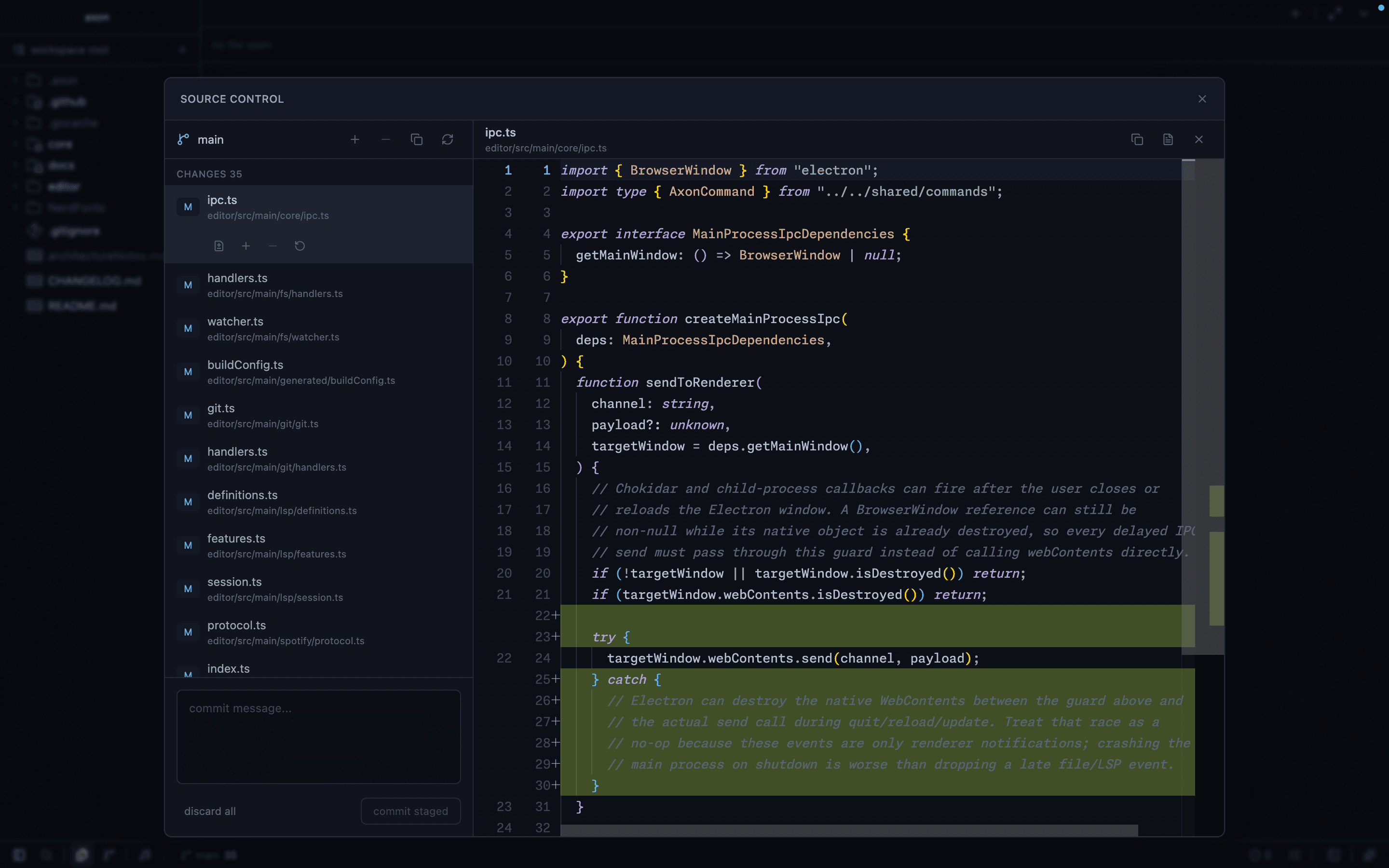The image size is (1389, 868).
Task: Unstage ipc.ts with its minus icon
Action: point(272,246)
